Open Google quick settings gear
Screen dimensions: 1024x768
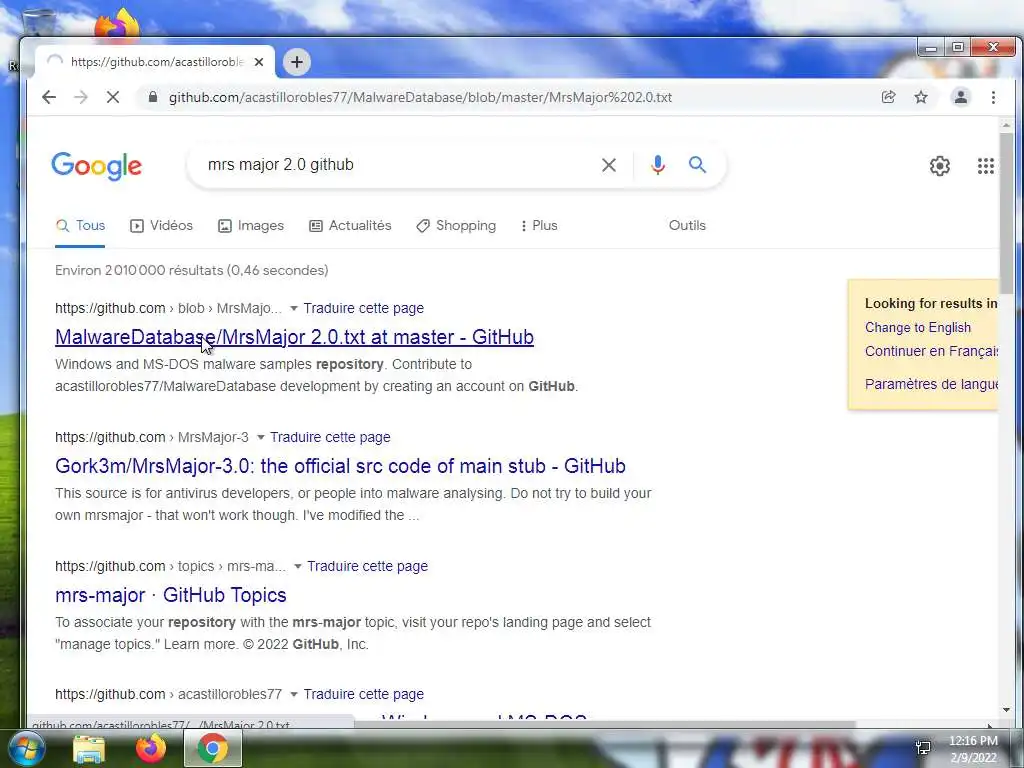click(940, 166)
